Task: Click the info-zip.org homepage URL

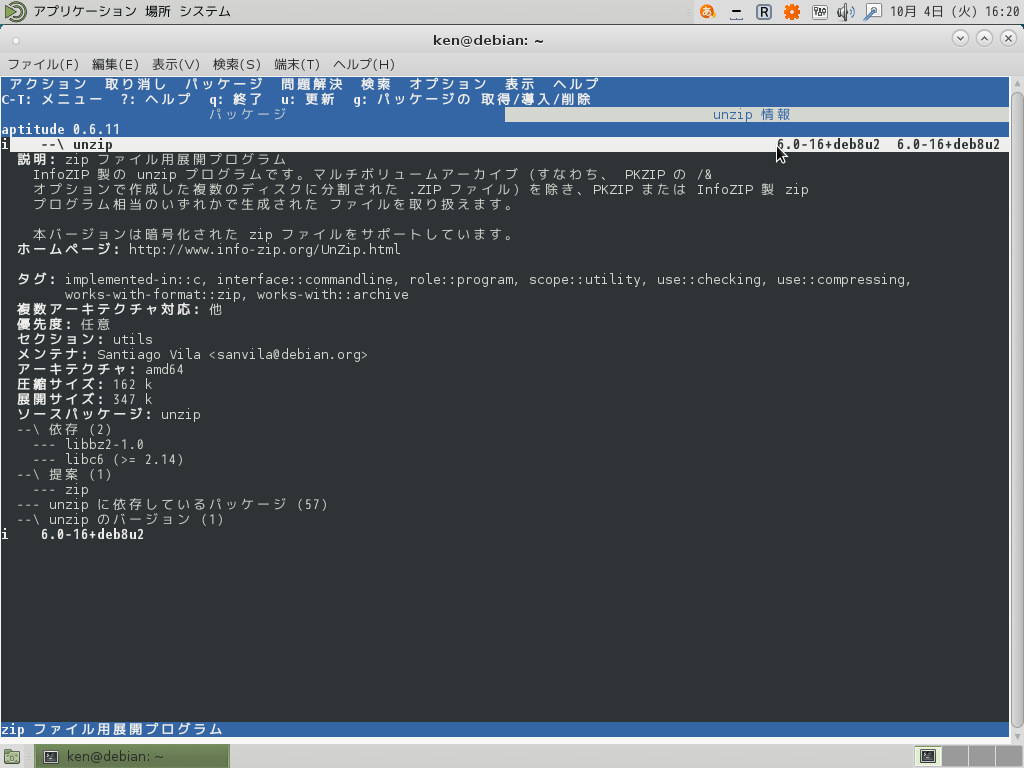Action: pos(264,249)
